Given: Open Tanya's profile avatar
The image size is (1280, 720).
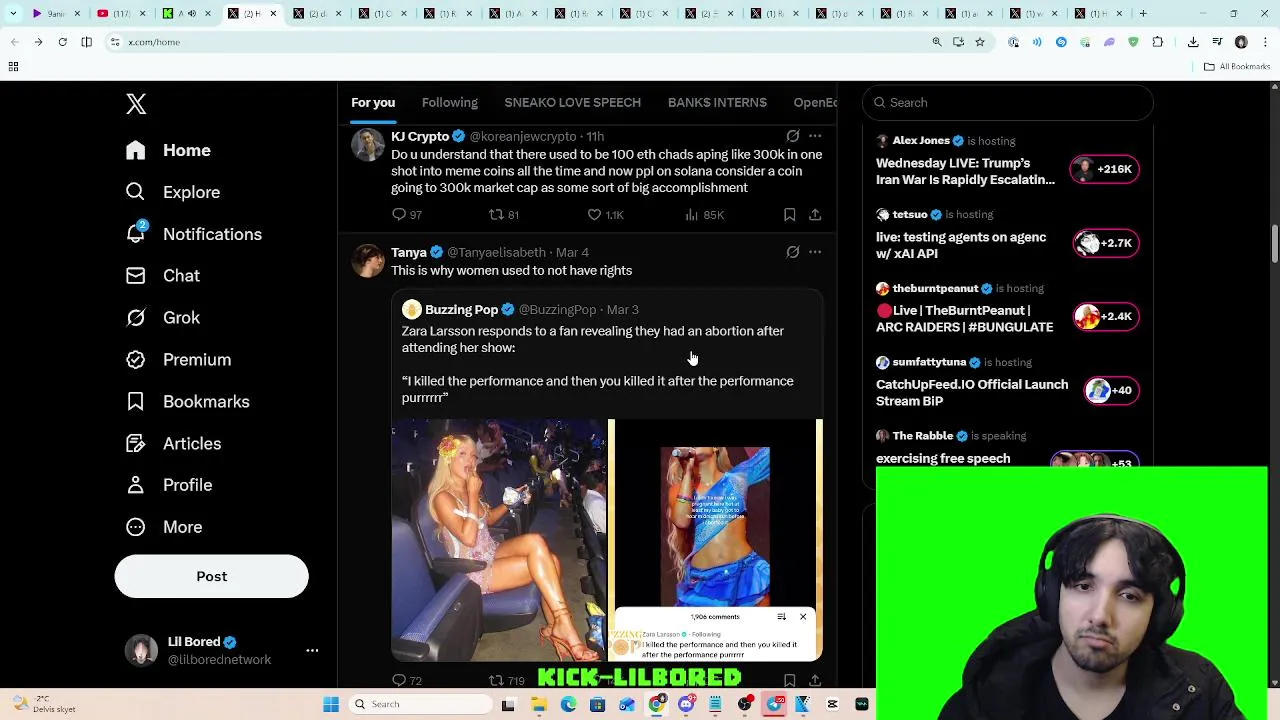Looking at the screenshot, I should pyautogui.click(x=368, y=261).
